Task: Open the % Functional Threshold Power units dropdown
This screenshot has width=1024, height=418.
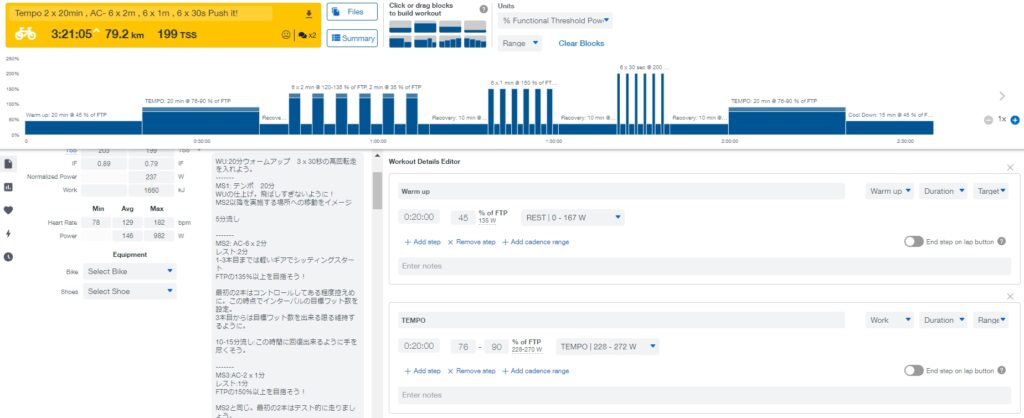Action: 556,20
